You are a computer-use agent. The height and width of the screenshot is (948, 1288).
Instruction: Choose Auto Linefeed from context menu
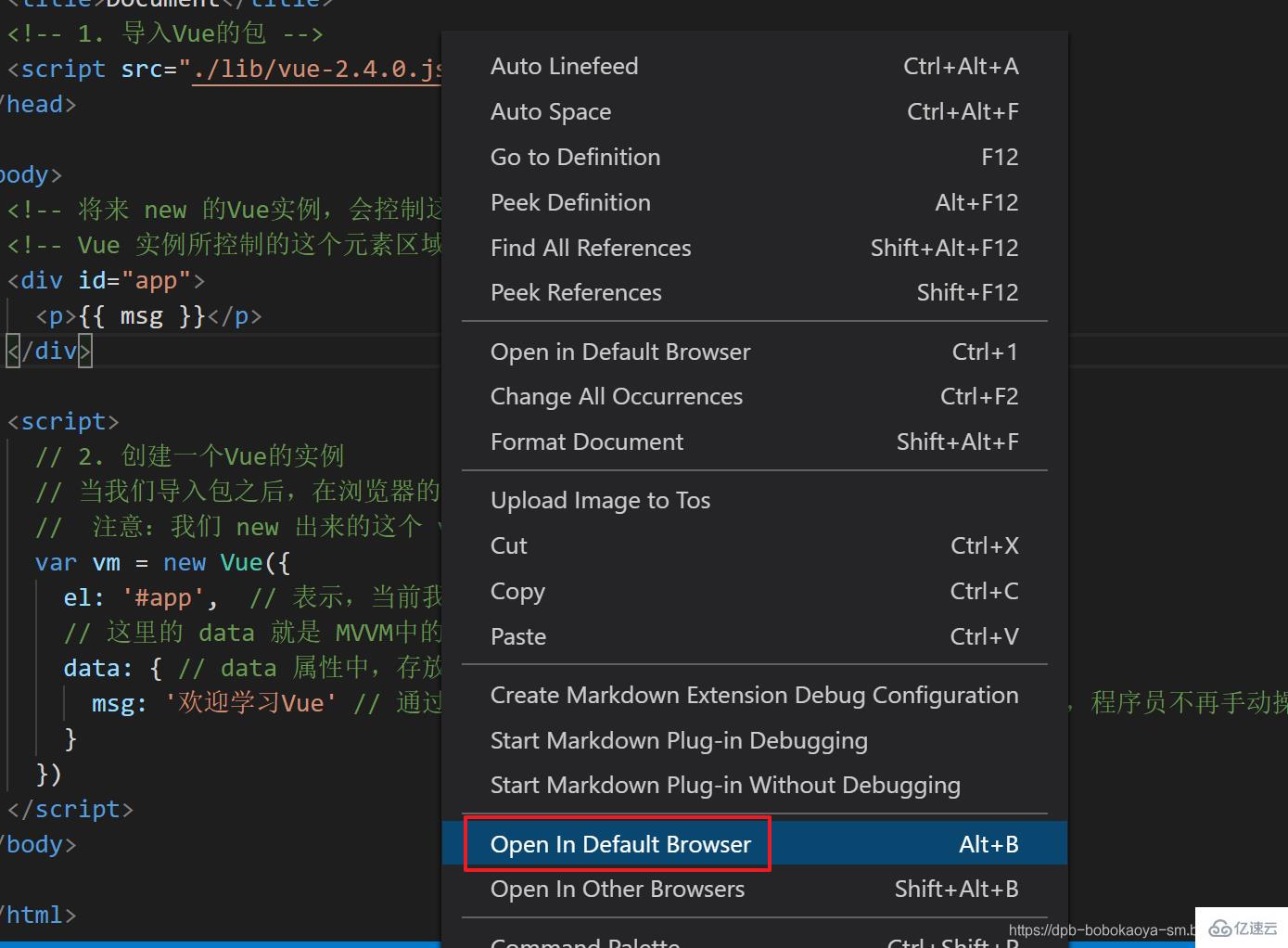pyautogui.click(x=755, y=66)
